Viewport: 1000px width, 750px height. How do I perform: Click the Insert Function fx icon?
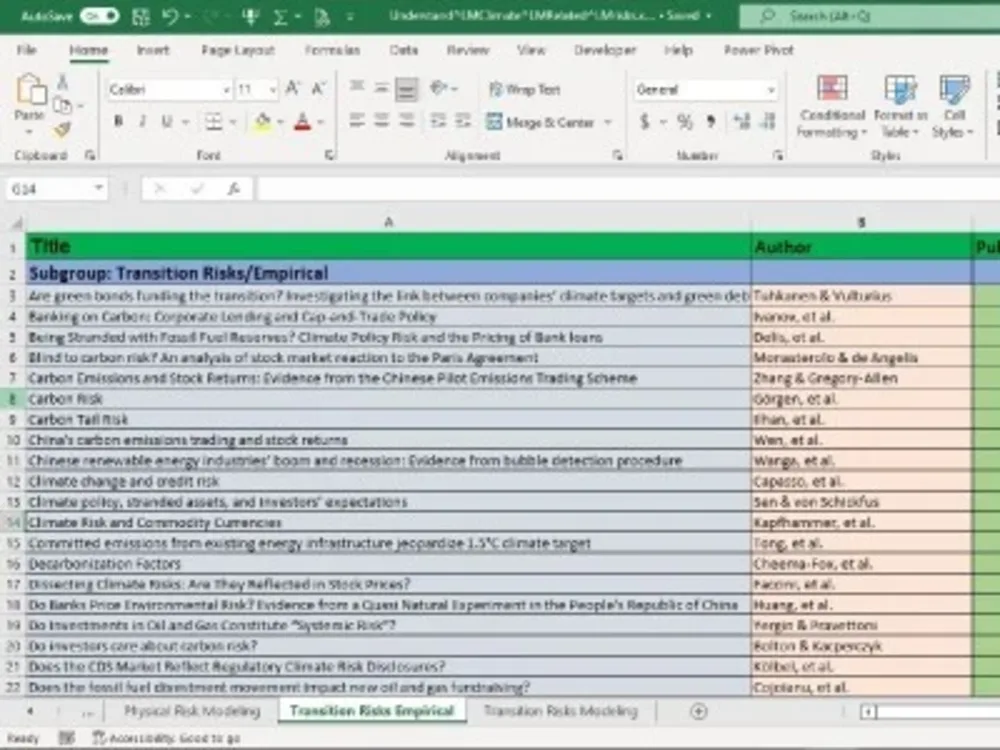[x=234, y=189]
